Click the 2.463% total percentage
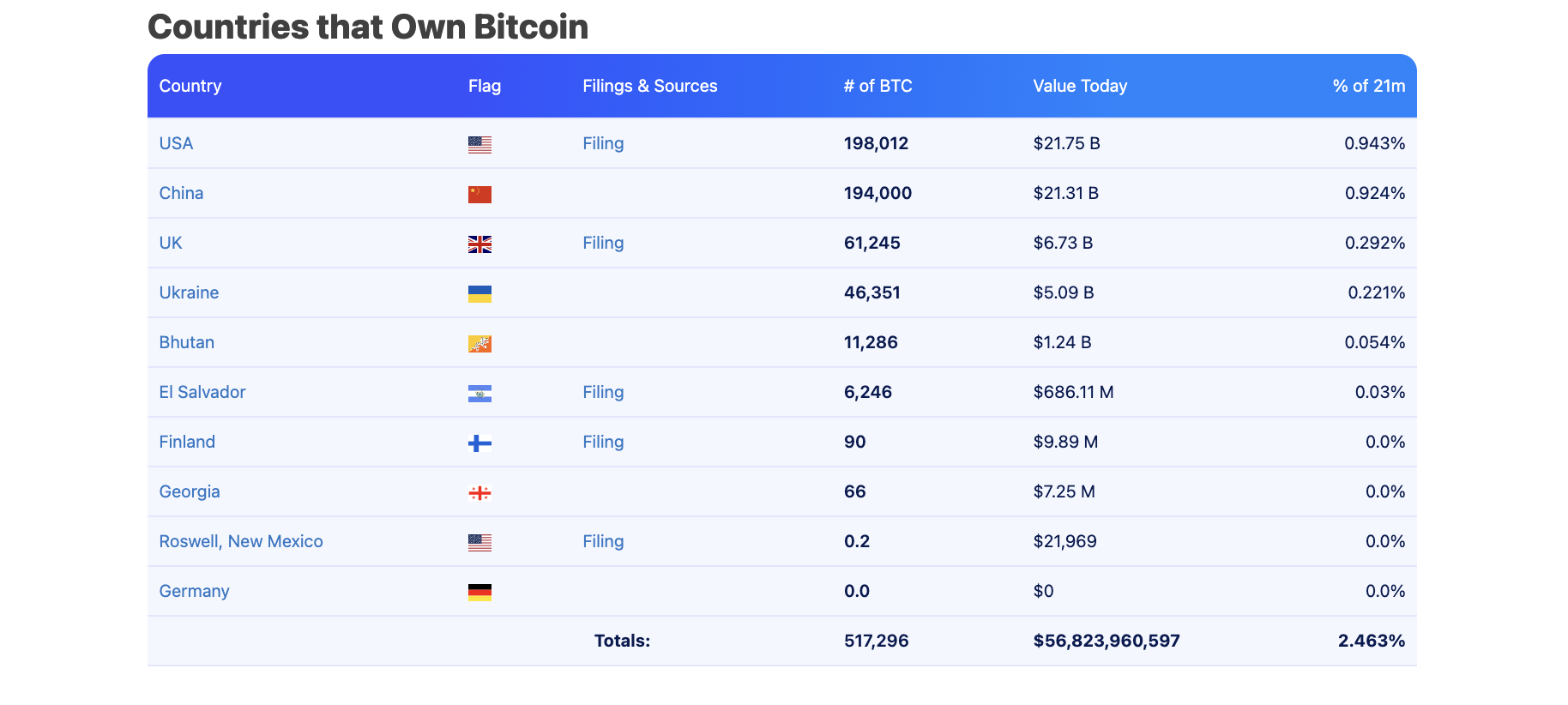 (1371, 641)
